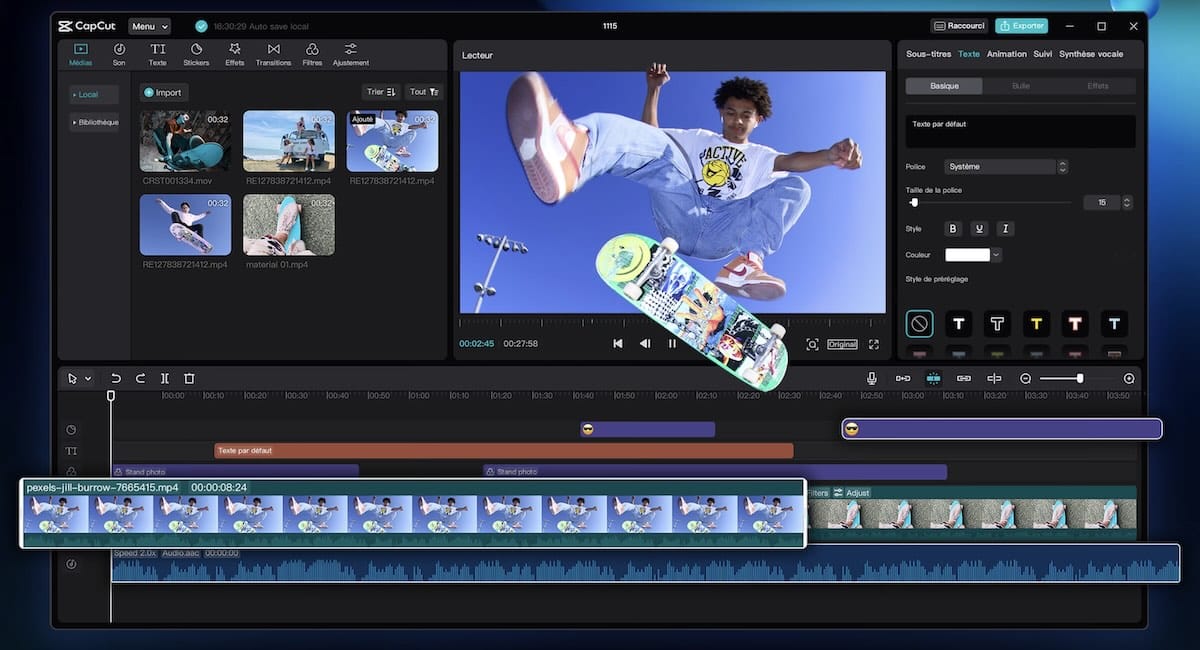
Task: Open the Trier sort dropdown
Action: point(381,92)
